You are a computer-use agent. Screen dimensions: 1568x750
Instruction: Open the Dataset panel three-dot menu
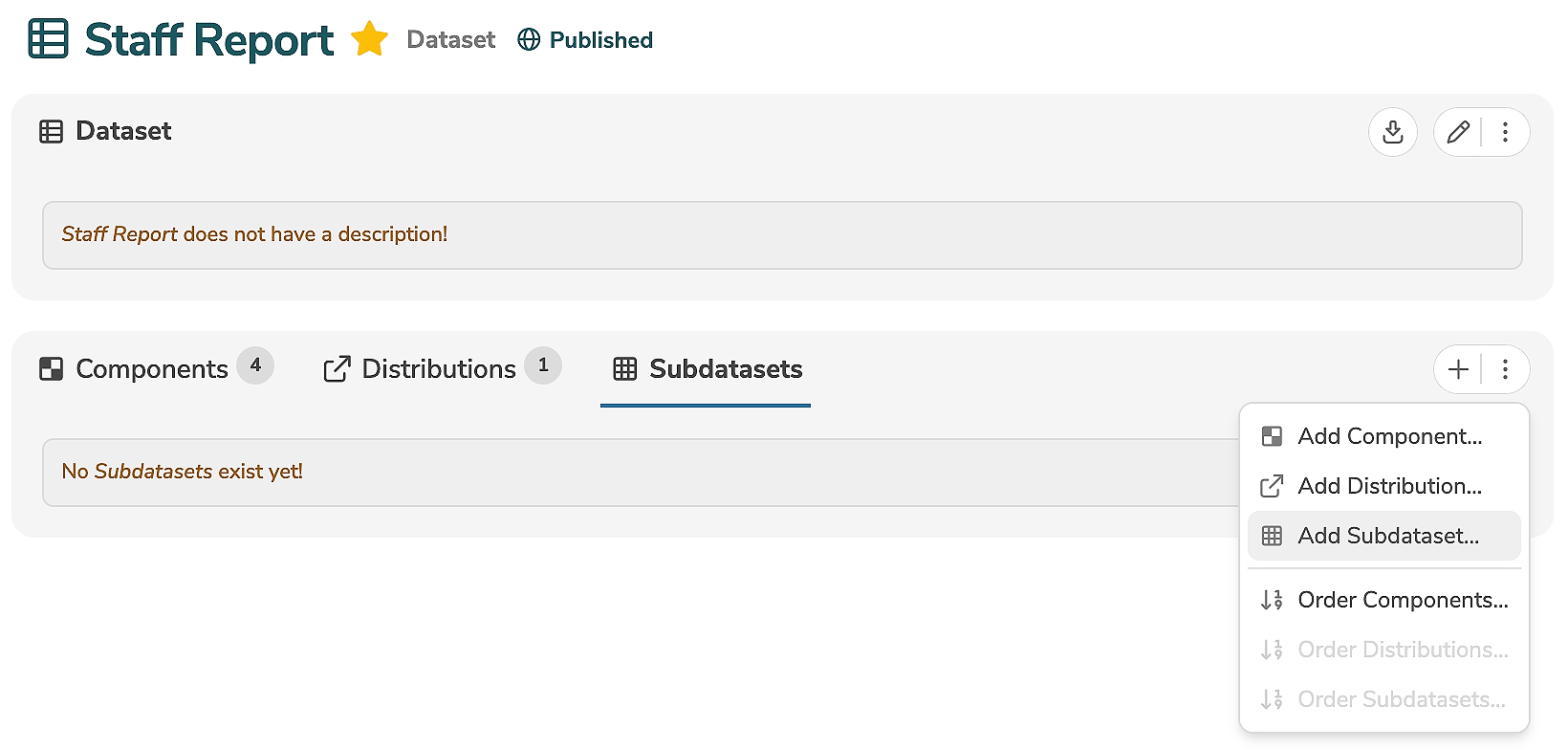(x=1505, y=132)
